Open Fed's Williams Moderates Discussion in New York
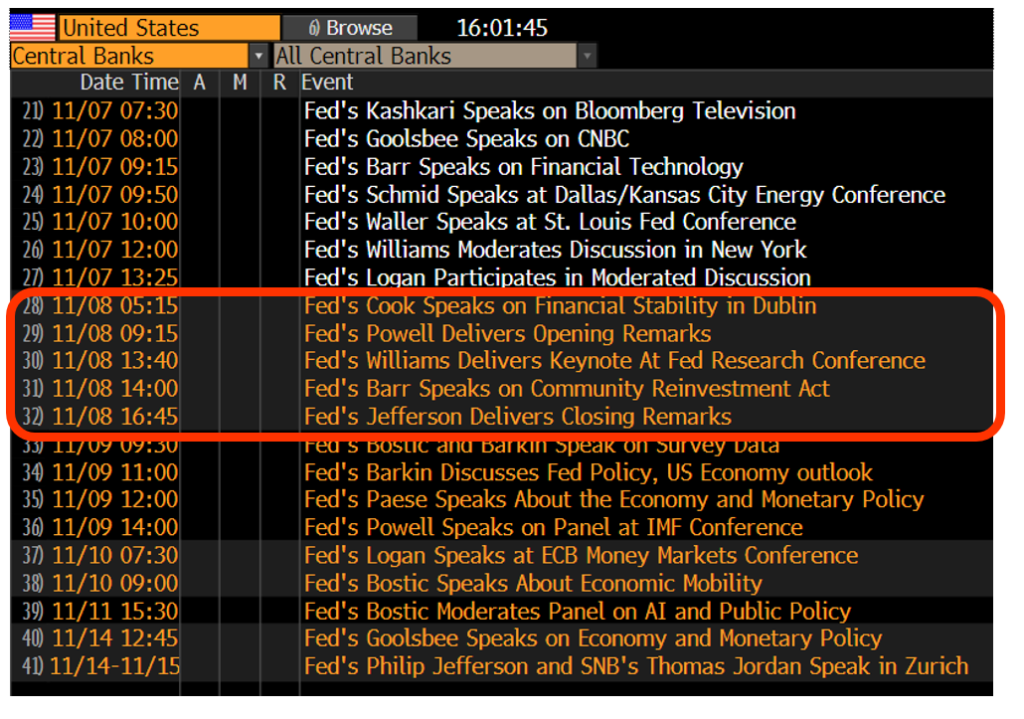1024x719 pixels. (555, 249)
